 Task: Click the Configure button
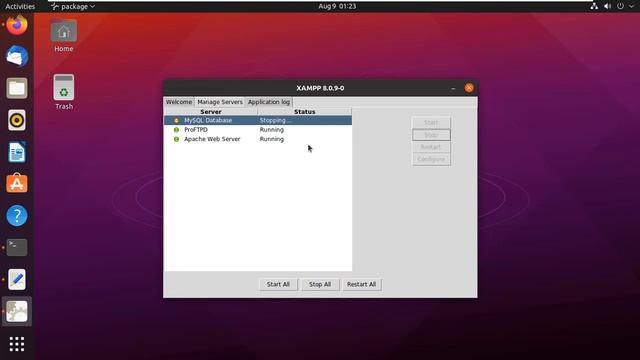click(x=431, y=159)
